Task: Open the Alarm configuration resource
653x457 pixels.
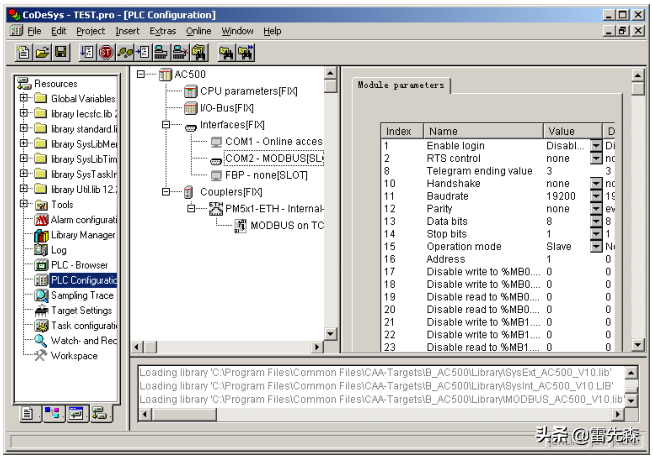Action: coord(82,220)
